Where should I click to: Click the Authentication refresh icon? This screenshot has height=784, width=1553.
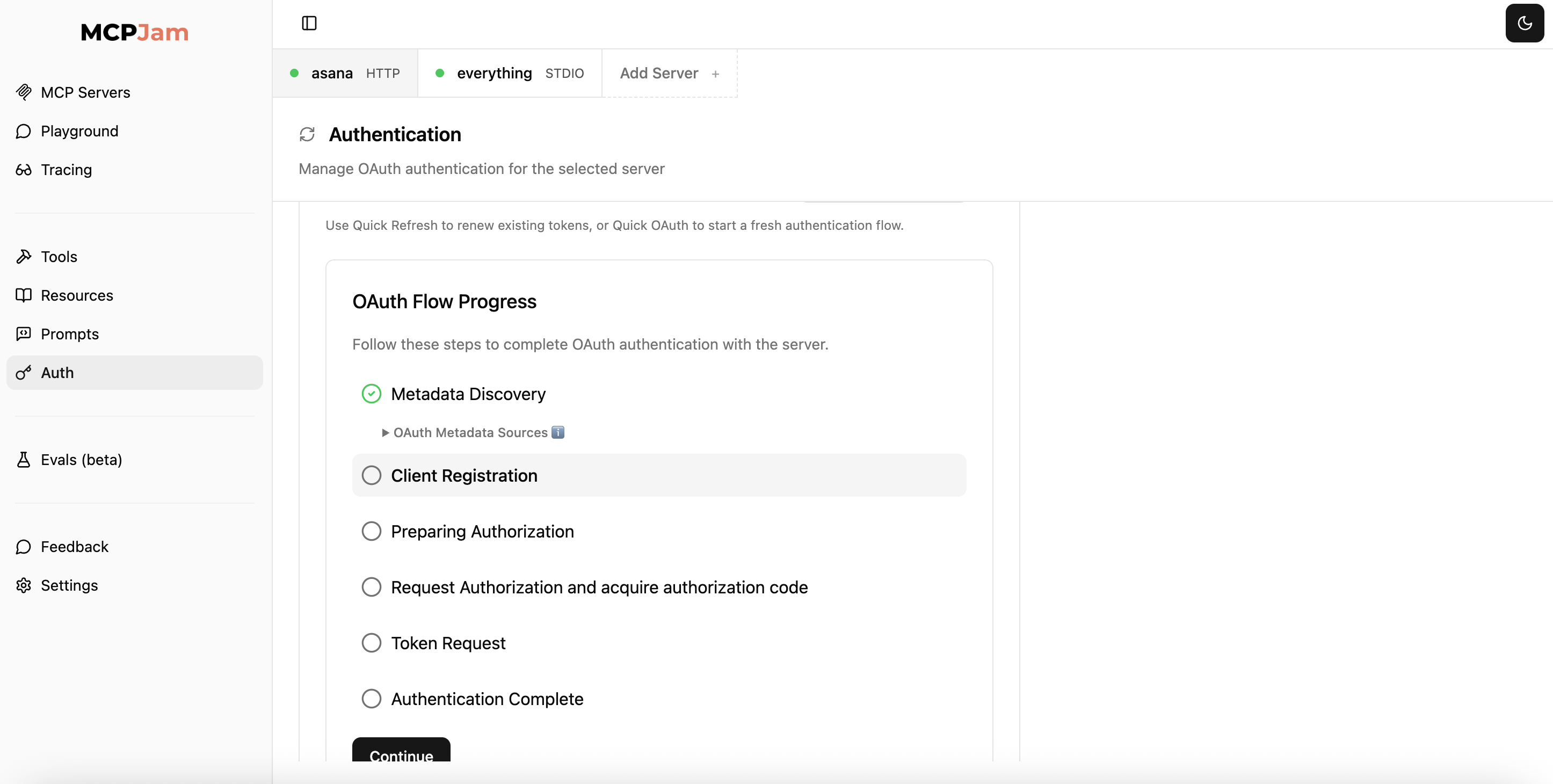(308, 134)
